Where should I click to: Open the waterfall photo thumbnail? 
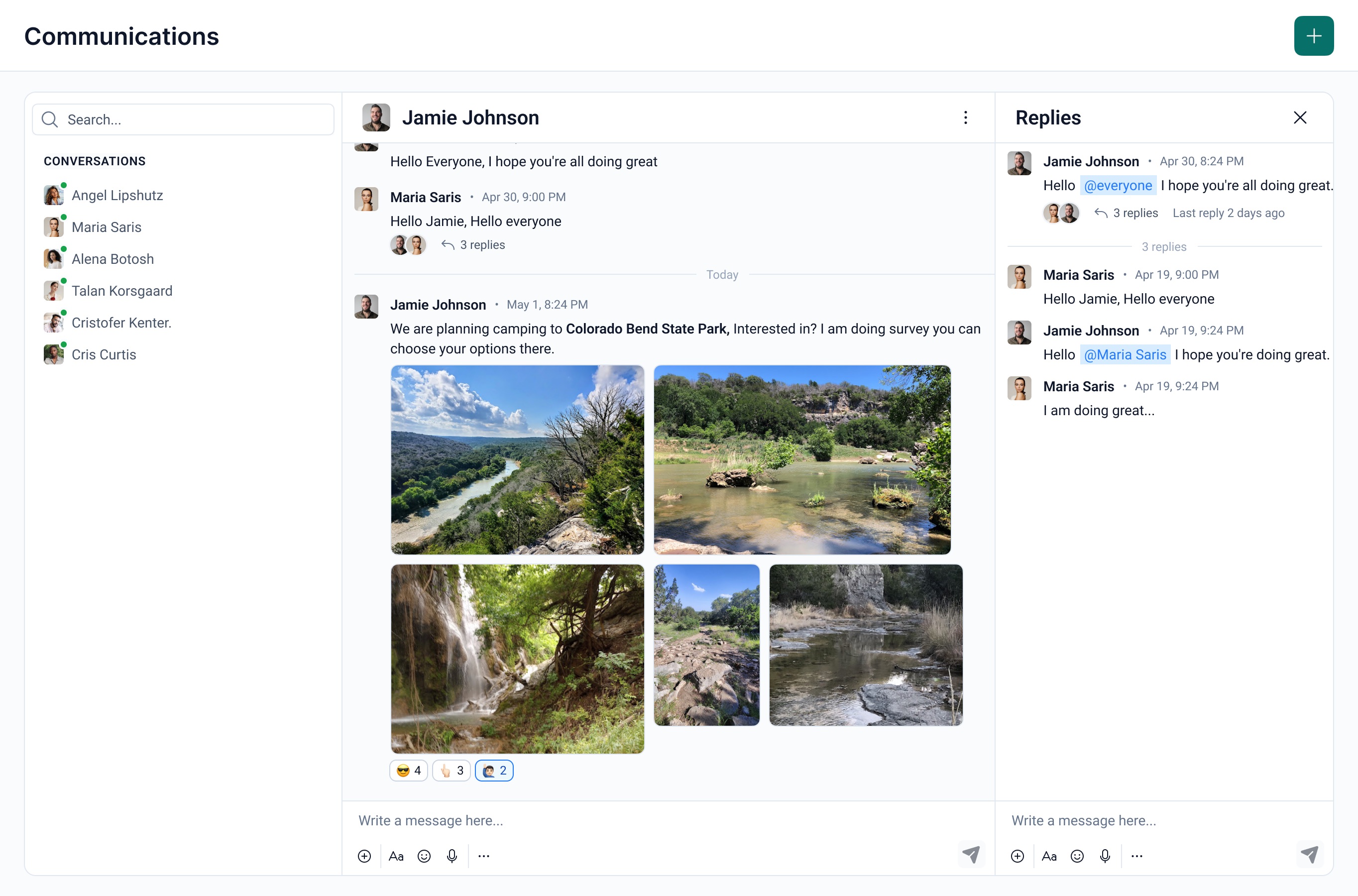point(517,658)
